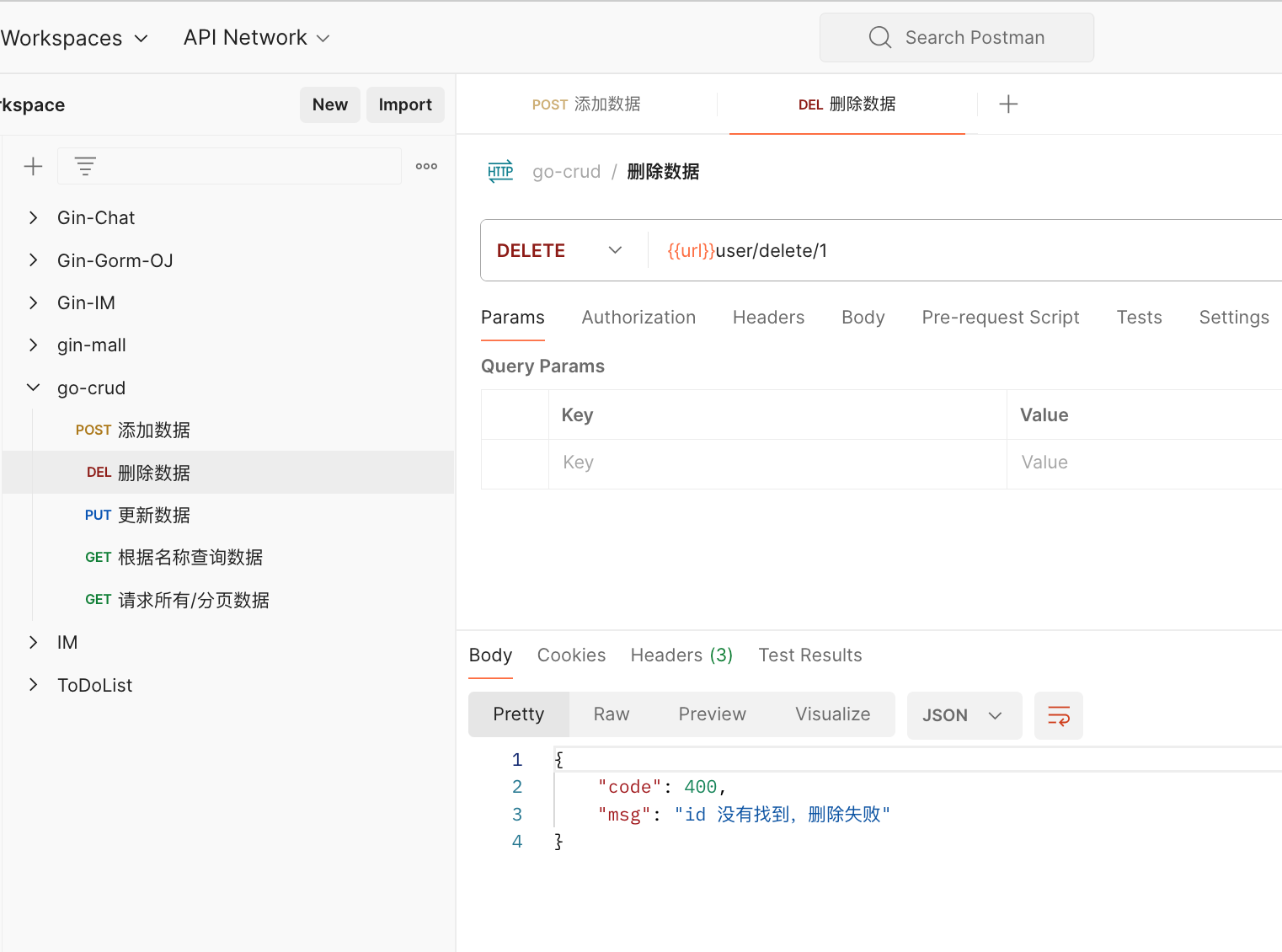Screen dimensions: 1282x952
Task: Click the sidebar collections filter field
Action: 229,167
